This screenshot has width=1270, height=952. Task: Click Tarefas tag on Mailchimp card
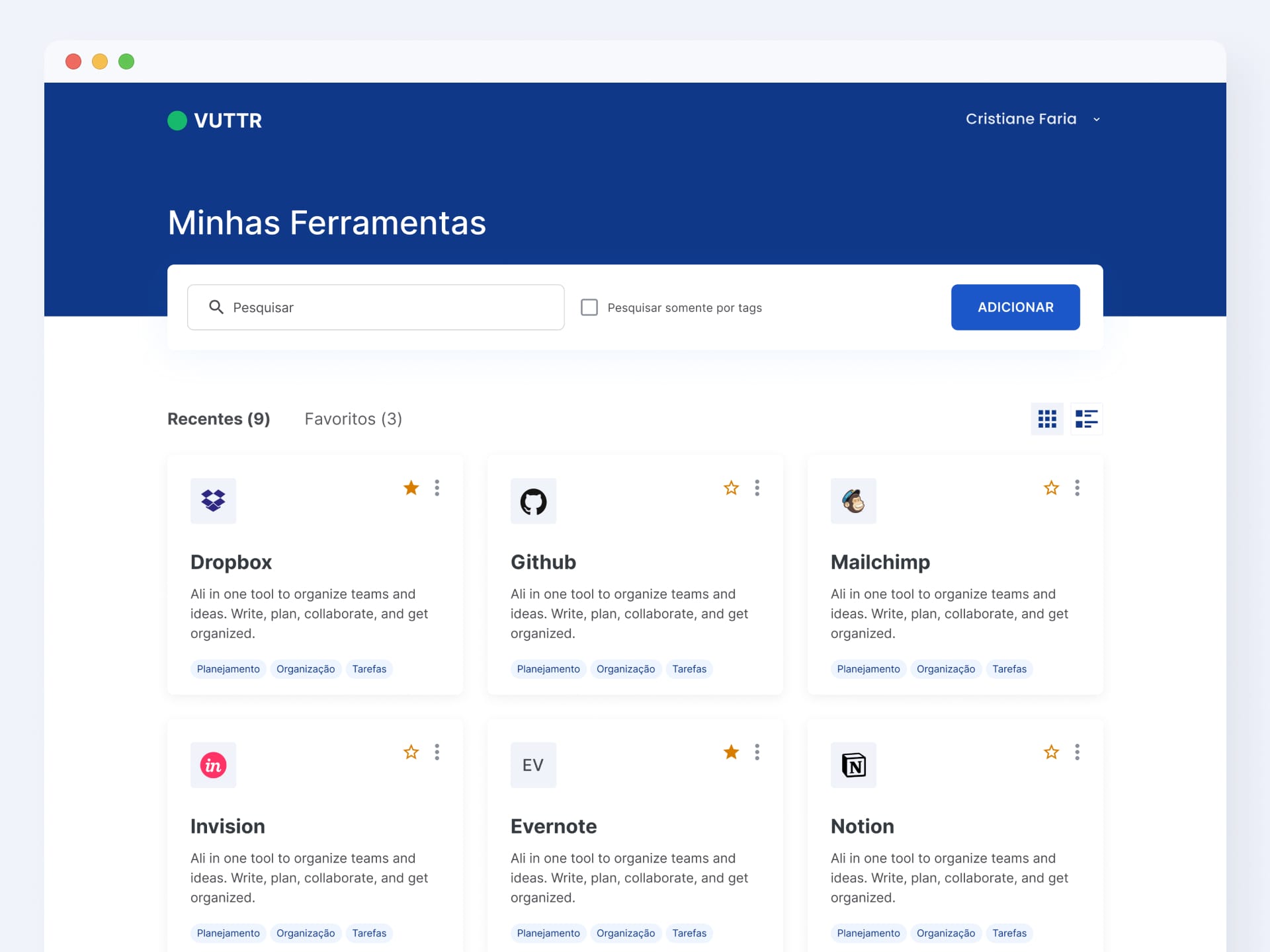[1009, 669]
